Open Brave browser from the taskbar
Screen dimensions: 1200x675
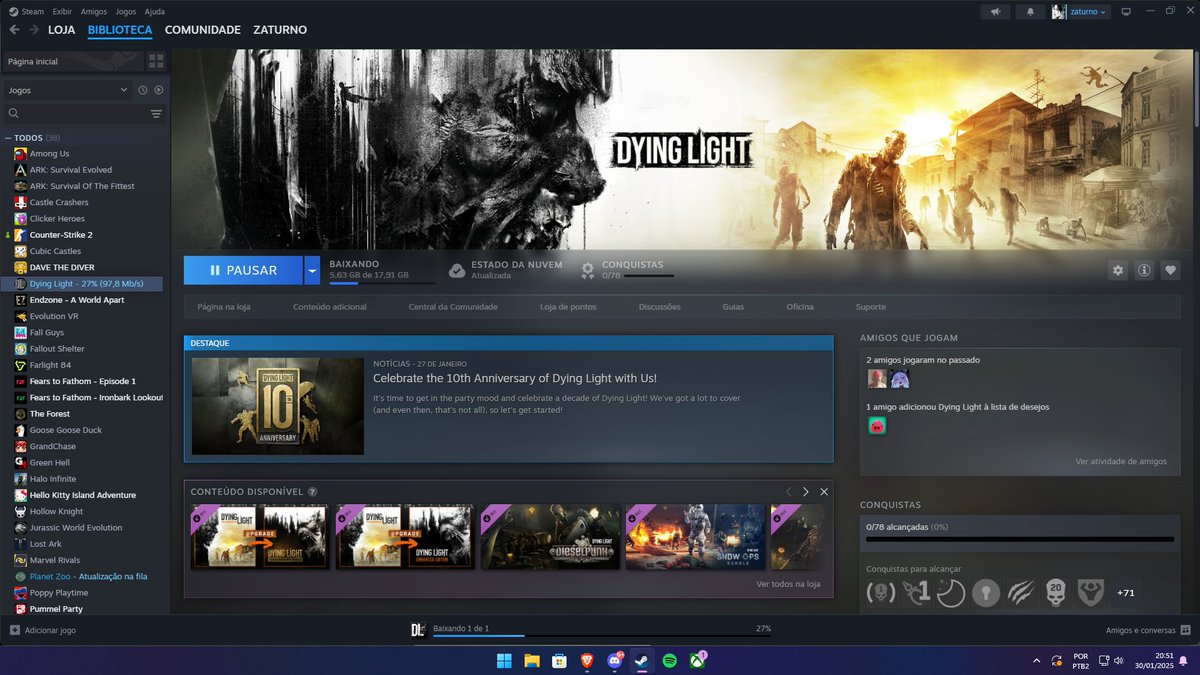[587, 661]
